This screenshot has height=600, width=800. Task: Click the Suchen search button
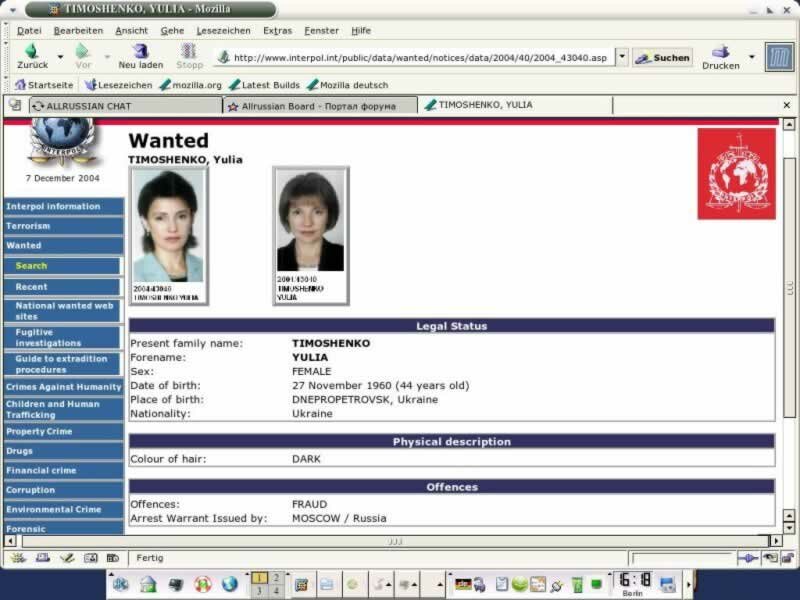tap(662, 58)
